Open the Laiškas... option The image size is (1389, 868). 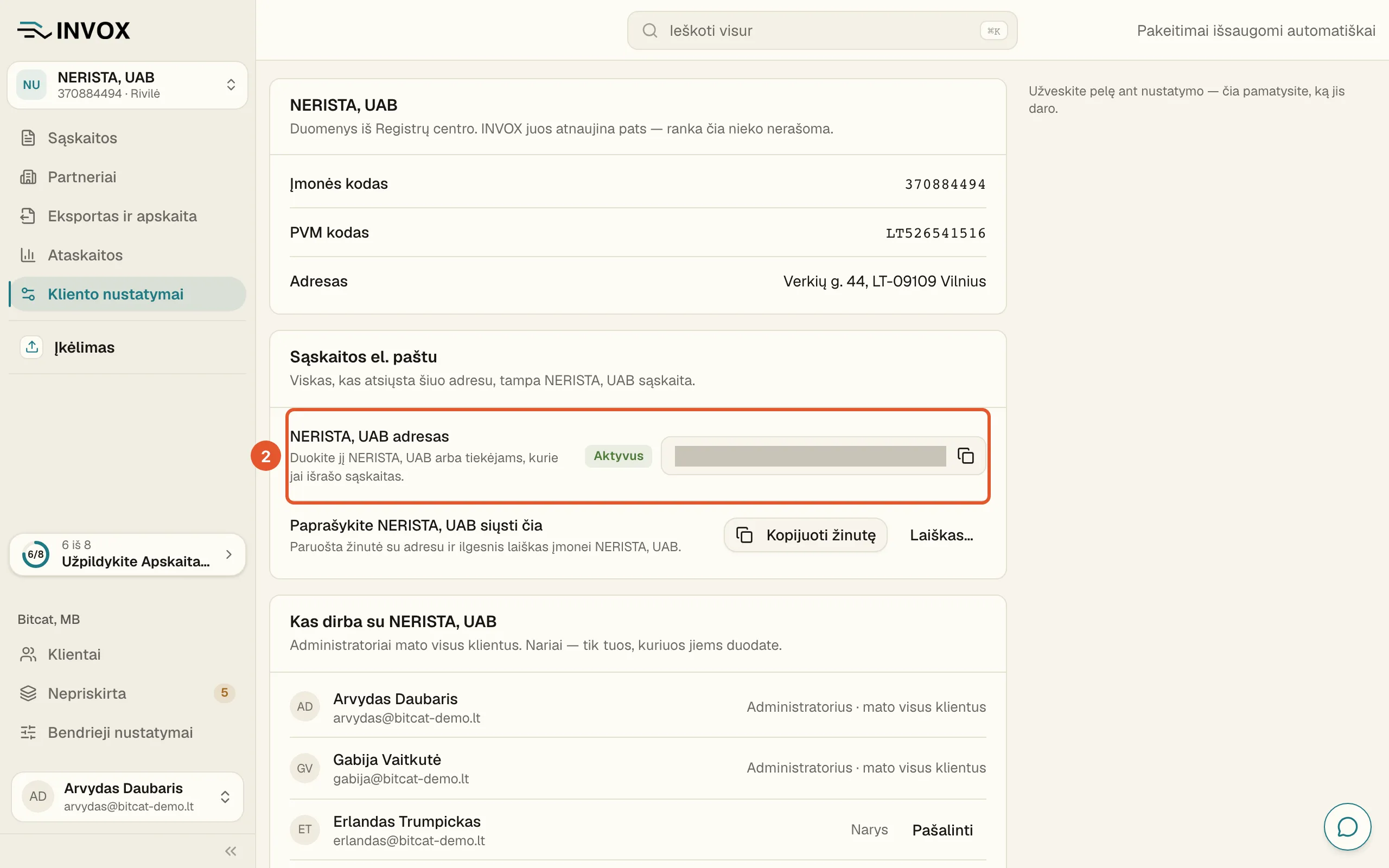[x=941, y=535]
